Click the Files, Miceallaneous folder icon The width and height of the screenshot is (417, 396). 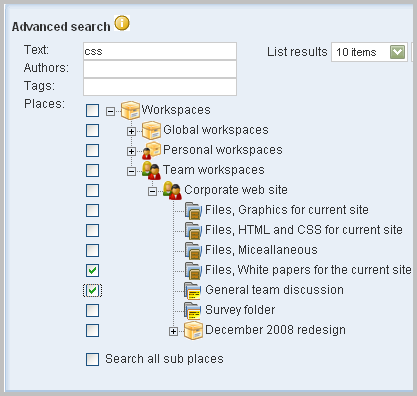[193, 251]
